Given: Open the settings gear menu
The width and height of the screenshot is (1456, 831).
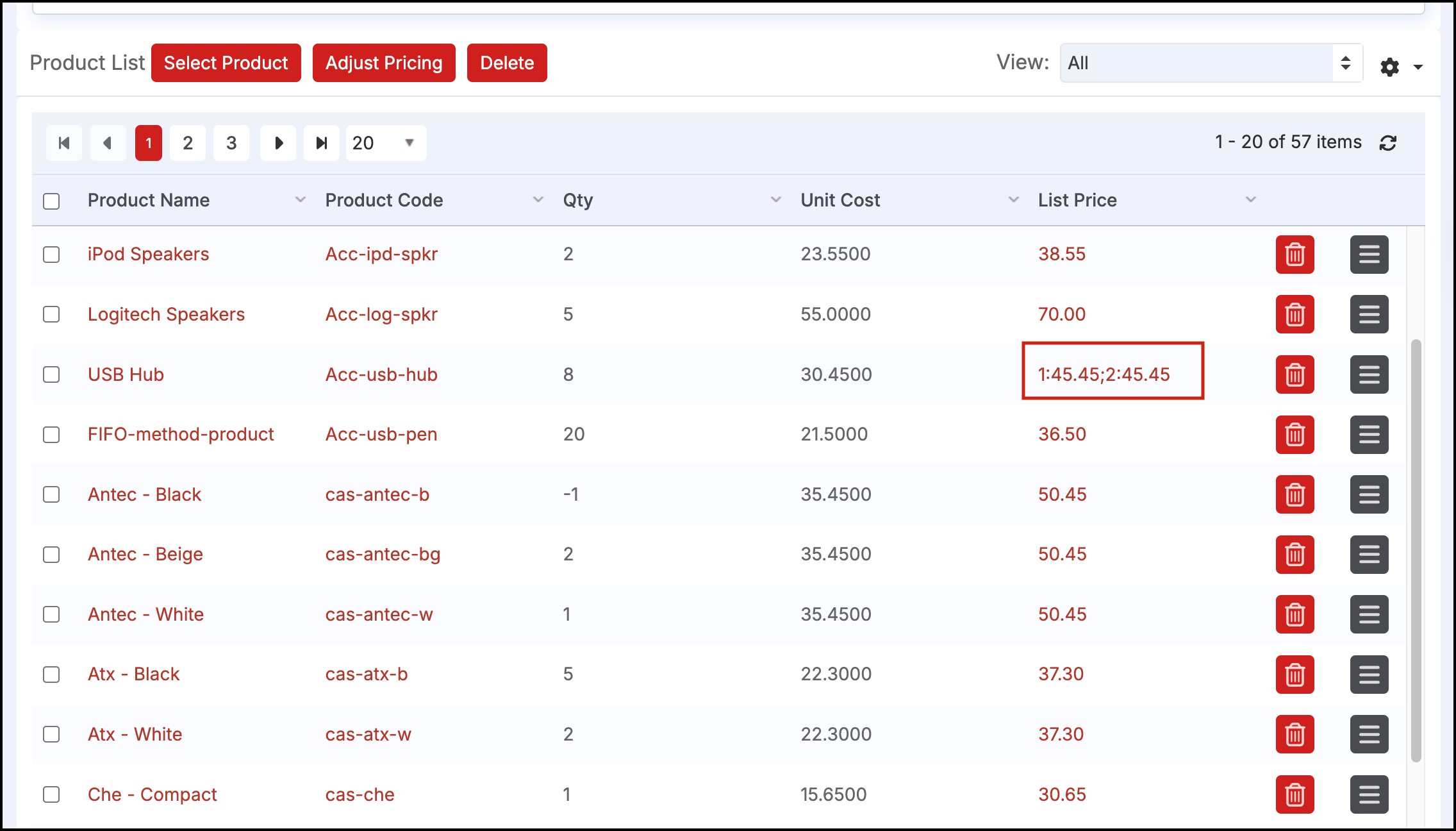Looking at the screenshot, I should (x=1400, y=67).
